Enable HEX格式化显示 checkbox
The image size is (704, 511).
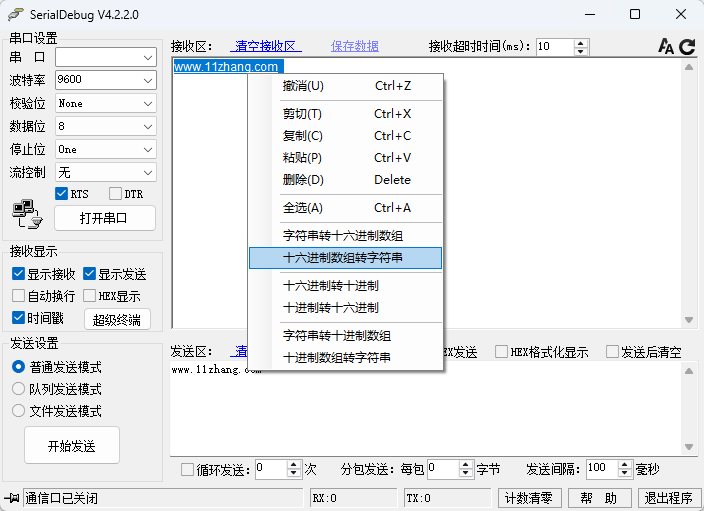click(x=502, y=352)
